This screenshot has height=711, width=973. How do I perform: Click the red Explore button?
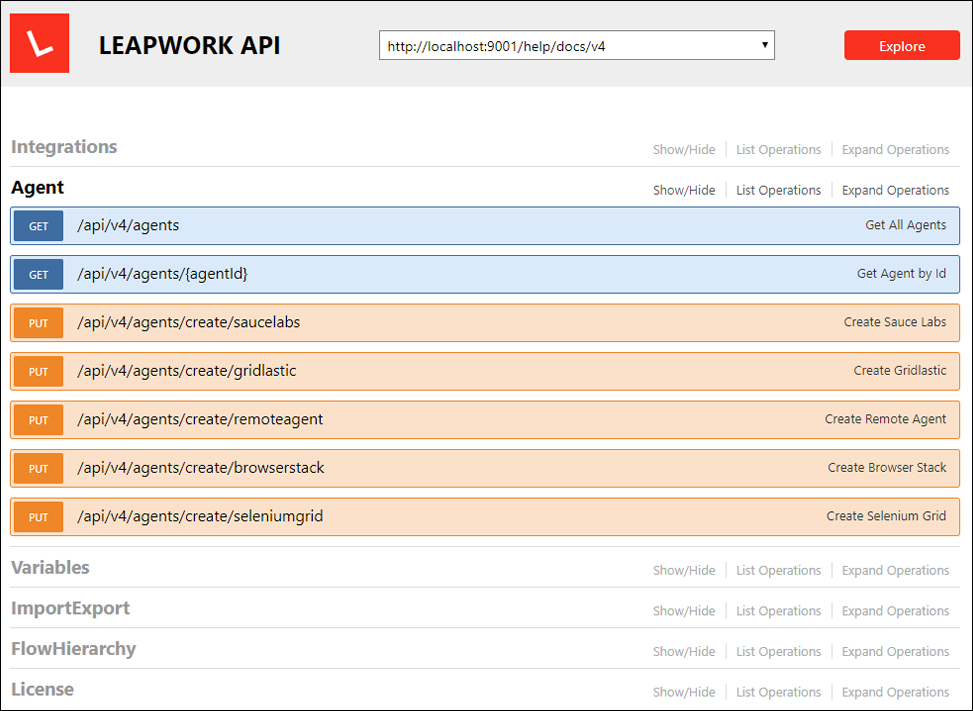[902, 45]
